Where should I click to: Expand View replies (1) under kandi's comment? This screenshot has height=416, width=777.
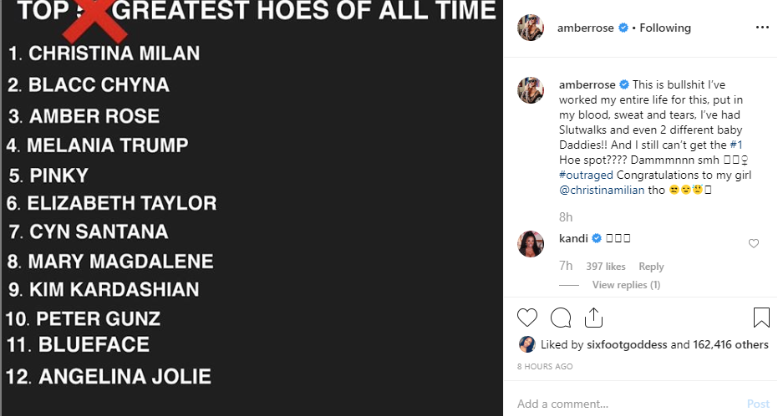626,285
